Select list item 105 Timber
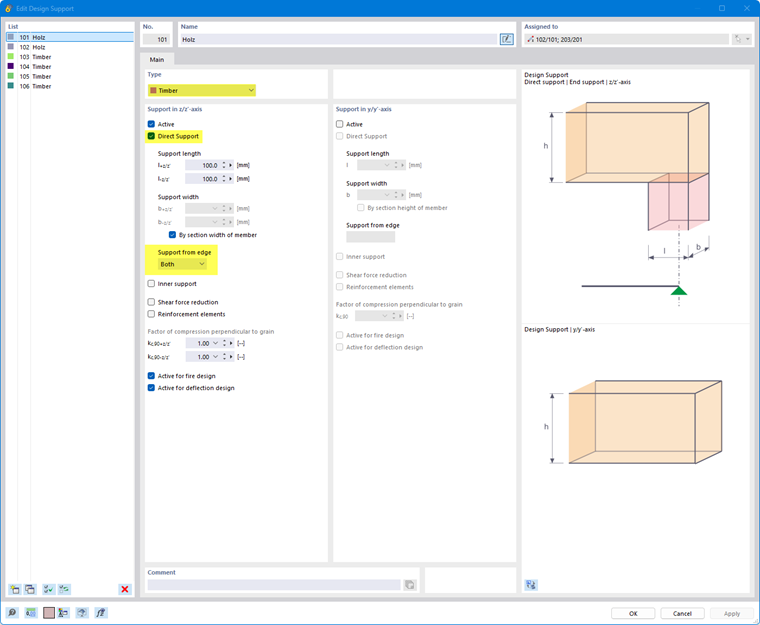This screenshot has height=625, width=760. coord(70,76)
